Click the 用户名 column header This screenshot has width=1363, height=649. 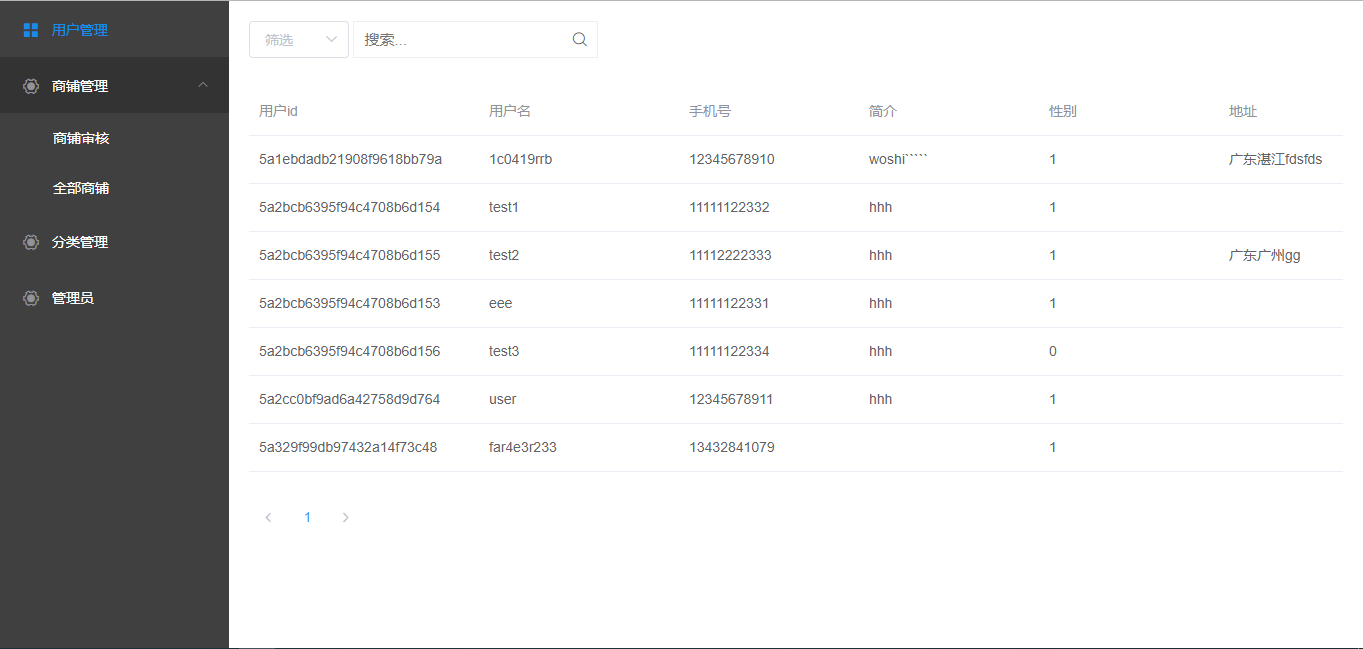[510, 111]
